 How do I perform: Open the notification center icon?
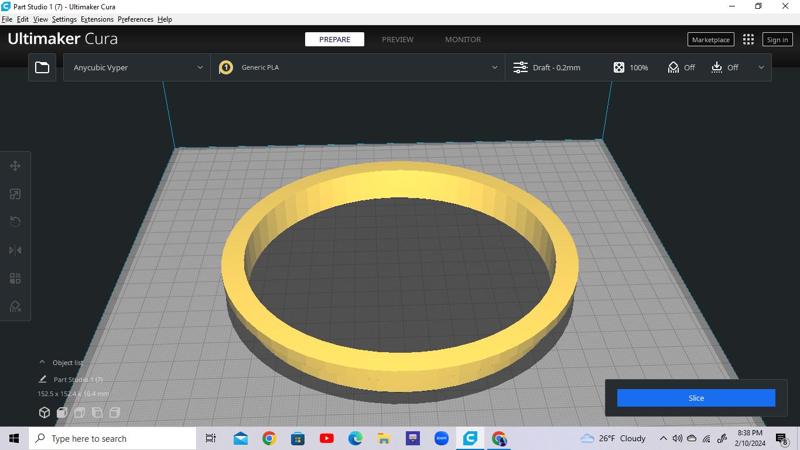pyautogui.click(x=781, y=438)
